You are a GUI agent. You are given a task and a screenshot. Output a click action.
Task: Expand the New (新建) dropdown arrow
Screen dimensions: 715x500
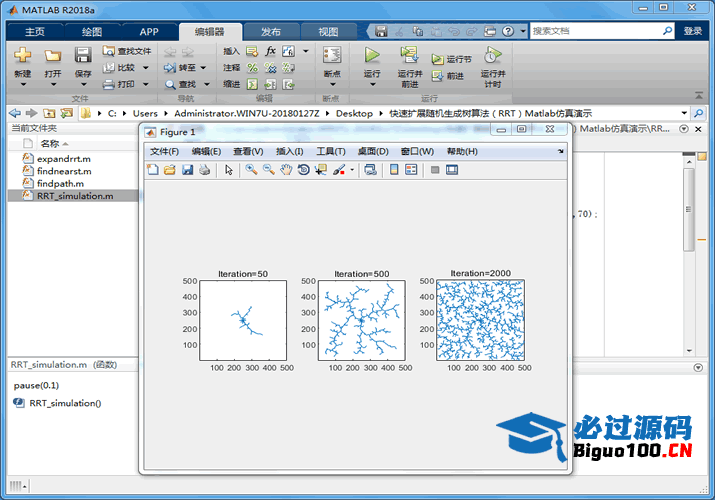coord(23,84)
